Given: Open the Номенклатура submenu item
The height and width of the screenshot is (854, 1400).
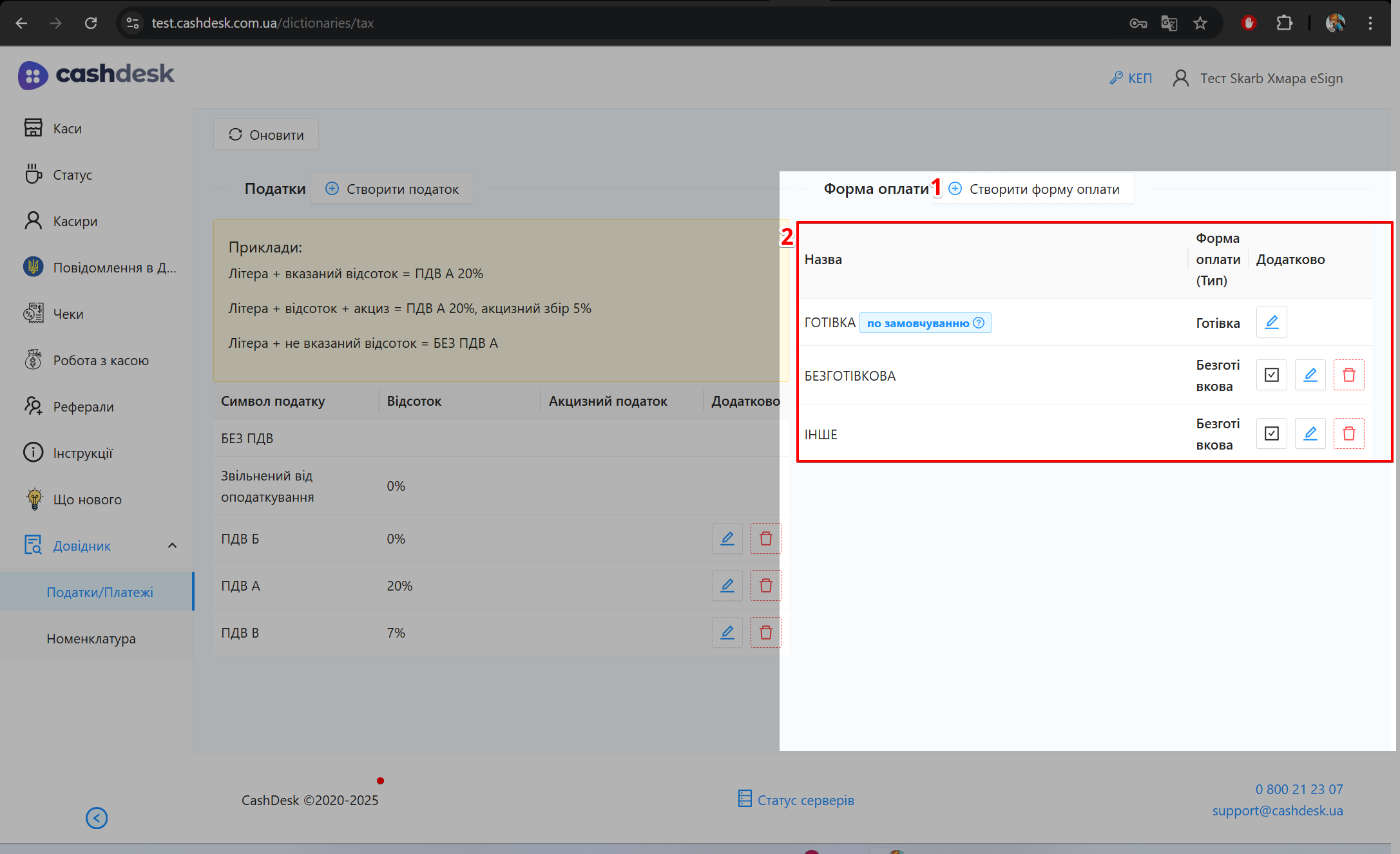Looking at the screenshot, I should click(91, 638).
